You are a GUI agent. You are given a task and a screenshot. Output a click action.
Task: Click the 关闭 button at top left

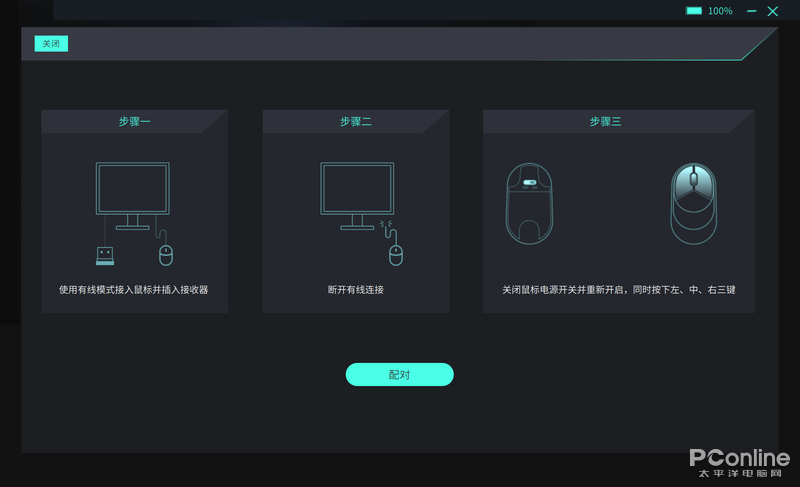coord(51,44)
